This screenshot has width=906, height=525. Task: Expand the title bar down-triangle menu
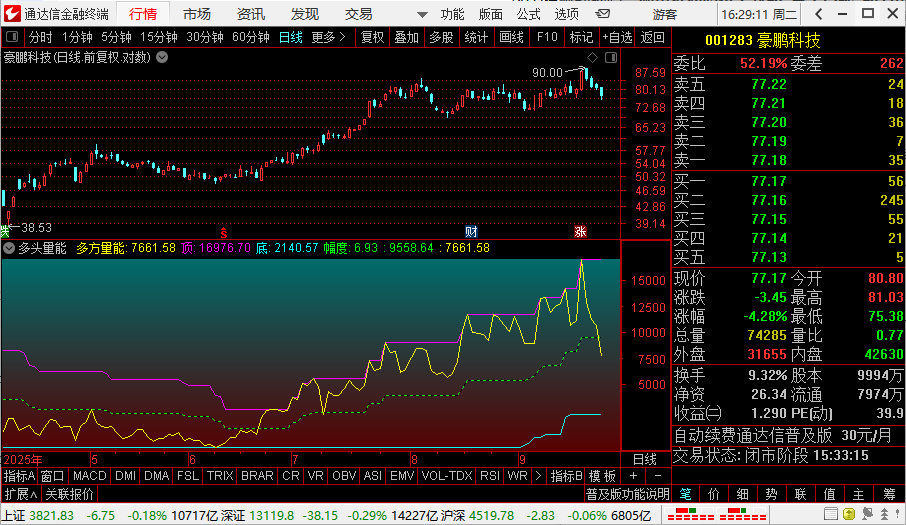tap(422, 14)
